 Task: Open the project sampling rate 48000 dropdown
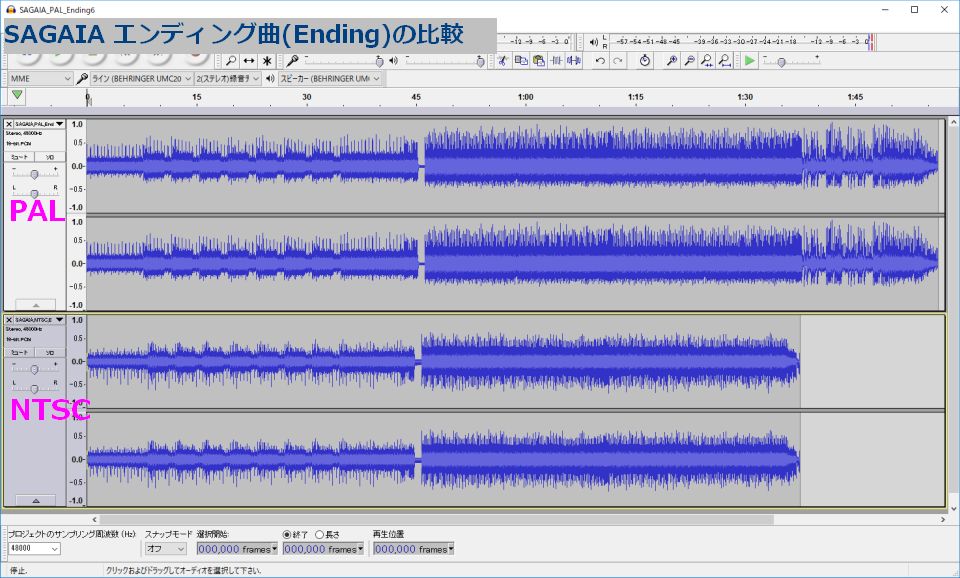coord(34,549)
